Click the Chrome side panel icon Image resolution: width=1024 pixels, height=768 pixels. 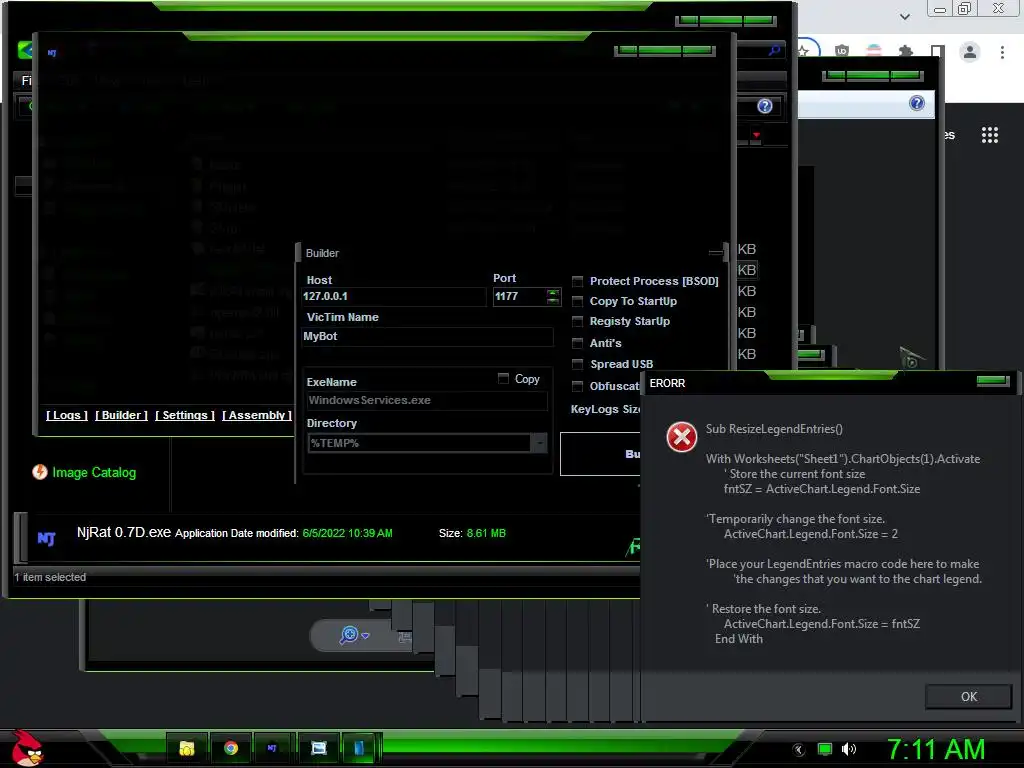pyautogui.click(x=937, y=52)
